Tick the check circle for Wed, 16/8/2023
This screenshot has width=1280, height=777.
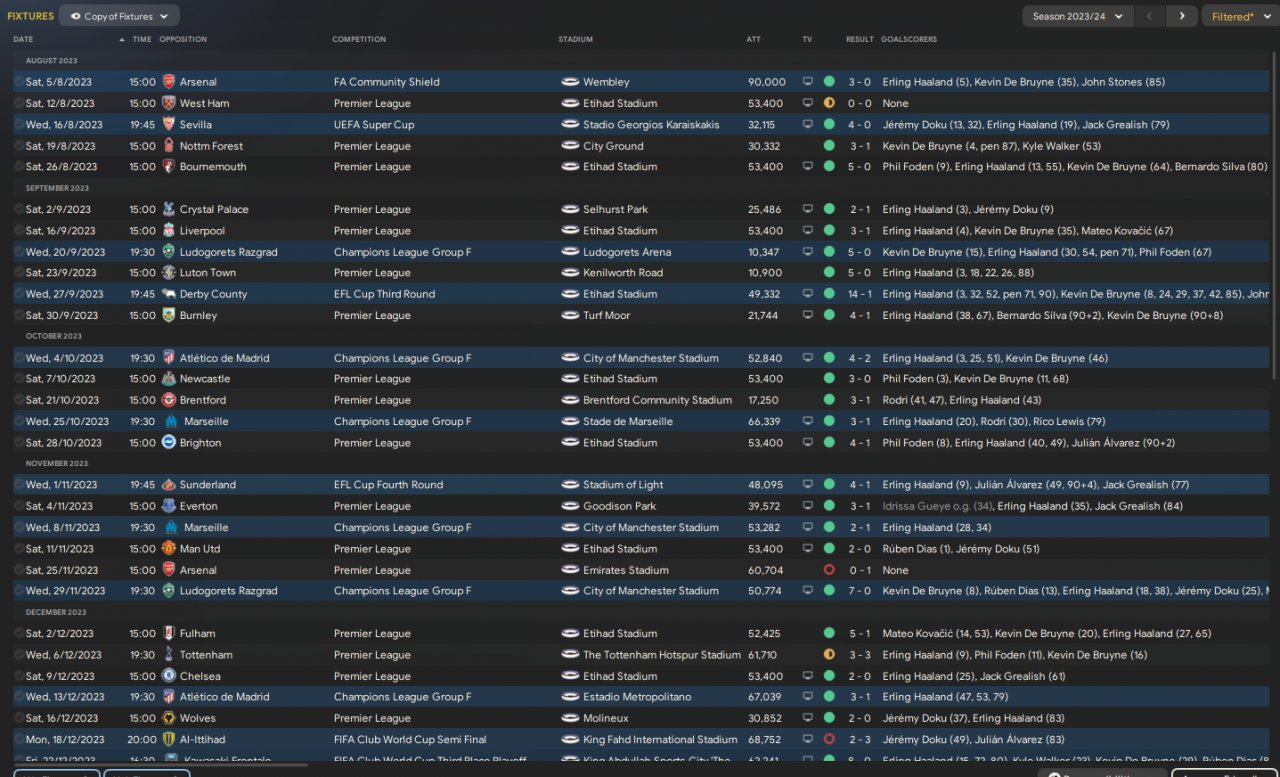coord(19,125)
